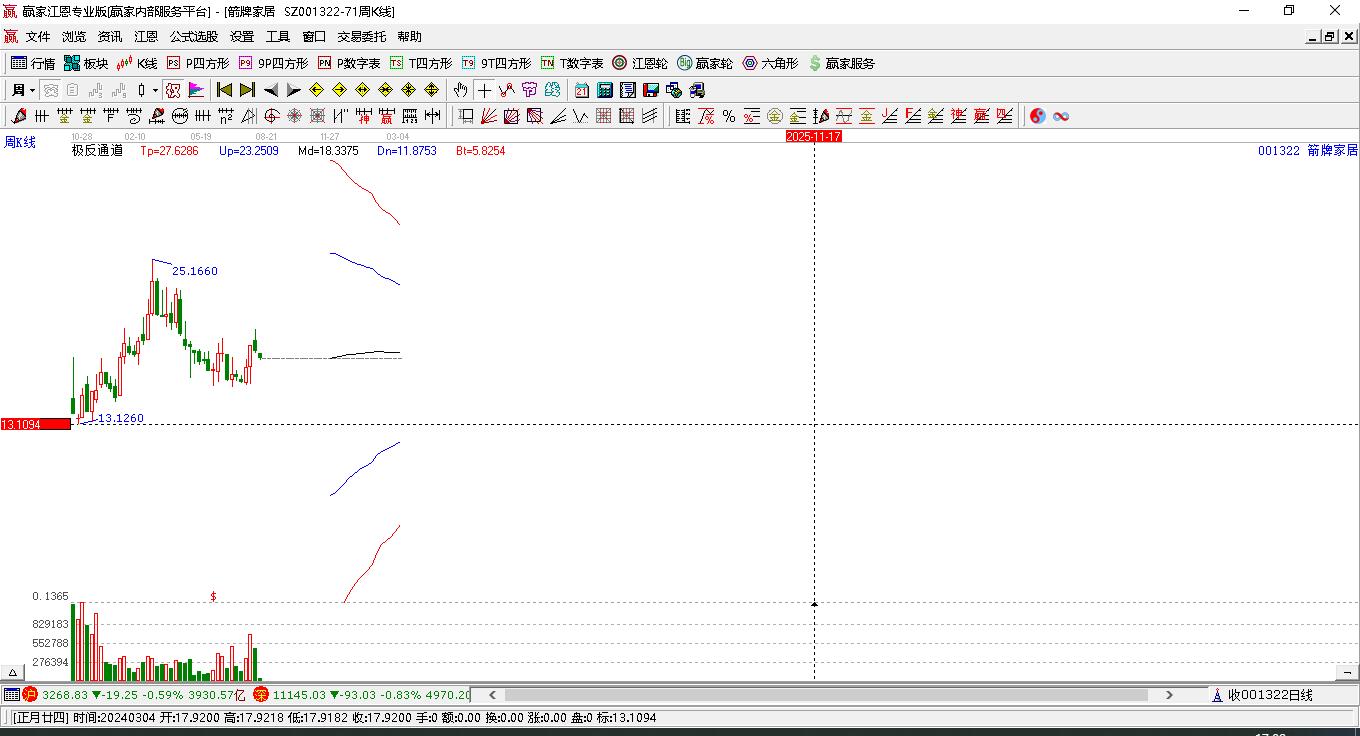Viewport: 1360px width, 736px height.
Task: Open the calculator icon in toolbar
Action: click(x=604, y=90)
